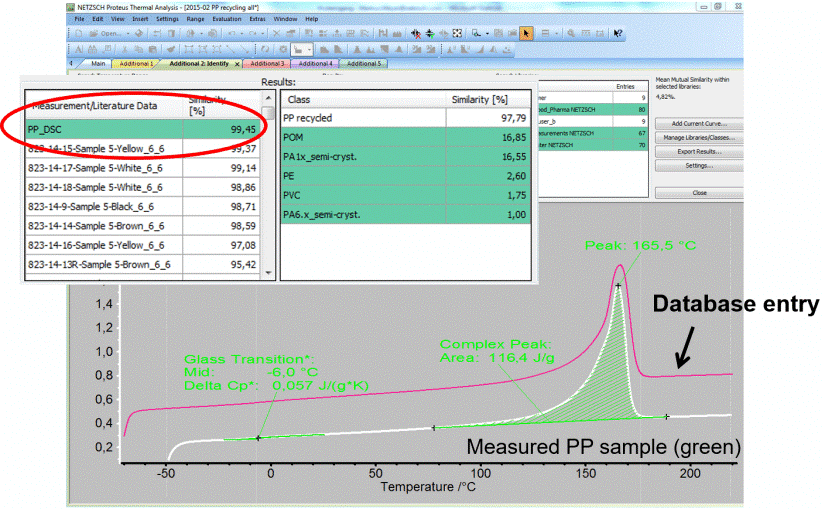825x509 pixels.
Task: Select the PP_DSC result row
Action: 143,129
